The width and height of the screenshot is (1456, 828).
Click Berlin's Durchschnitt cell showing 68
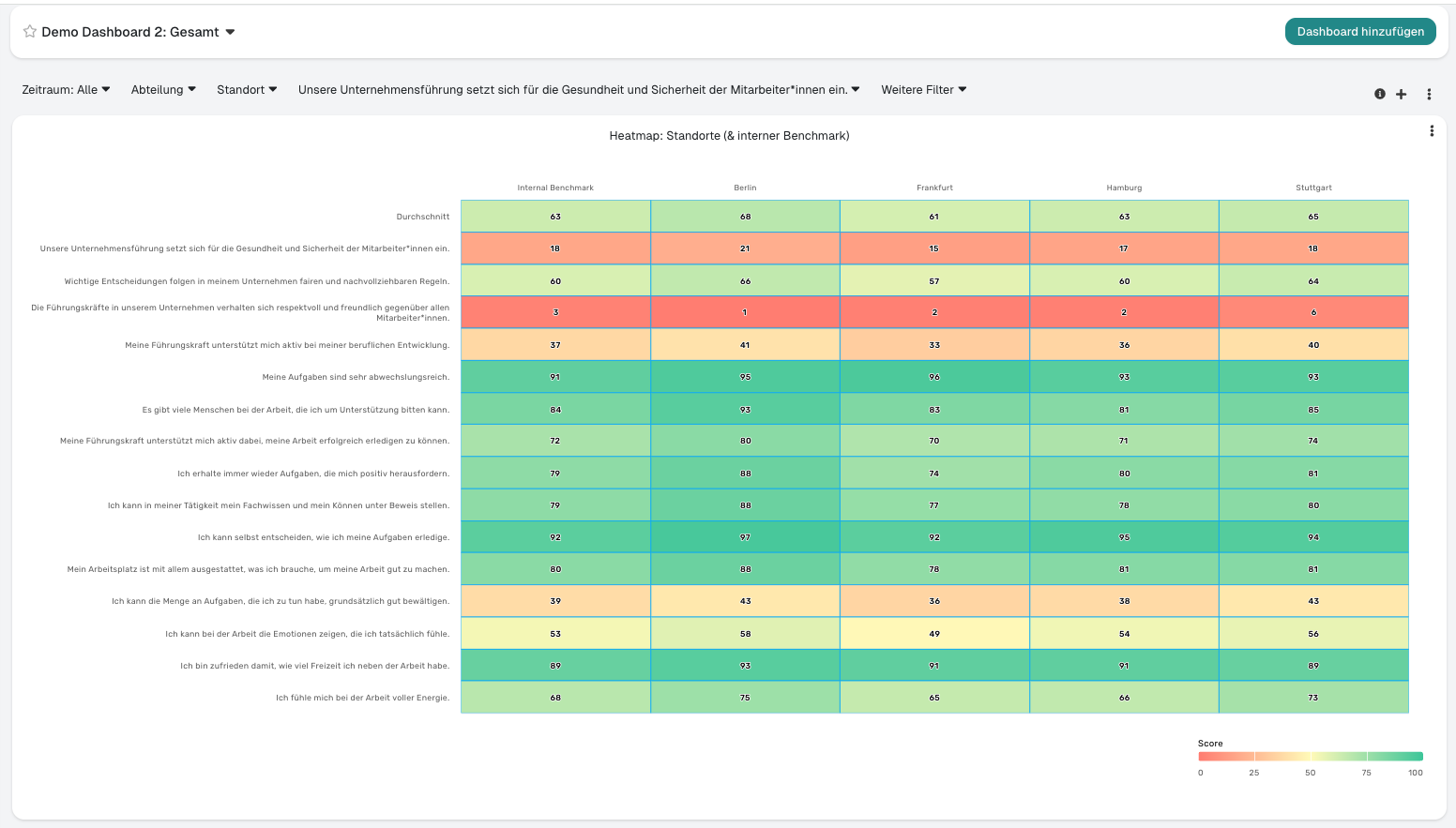coord(745,217)
